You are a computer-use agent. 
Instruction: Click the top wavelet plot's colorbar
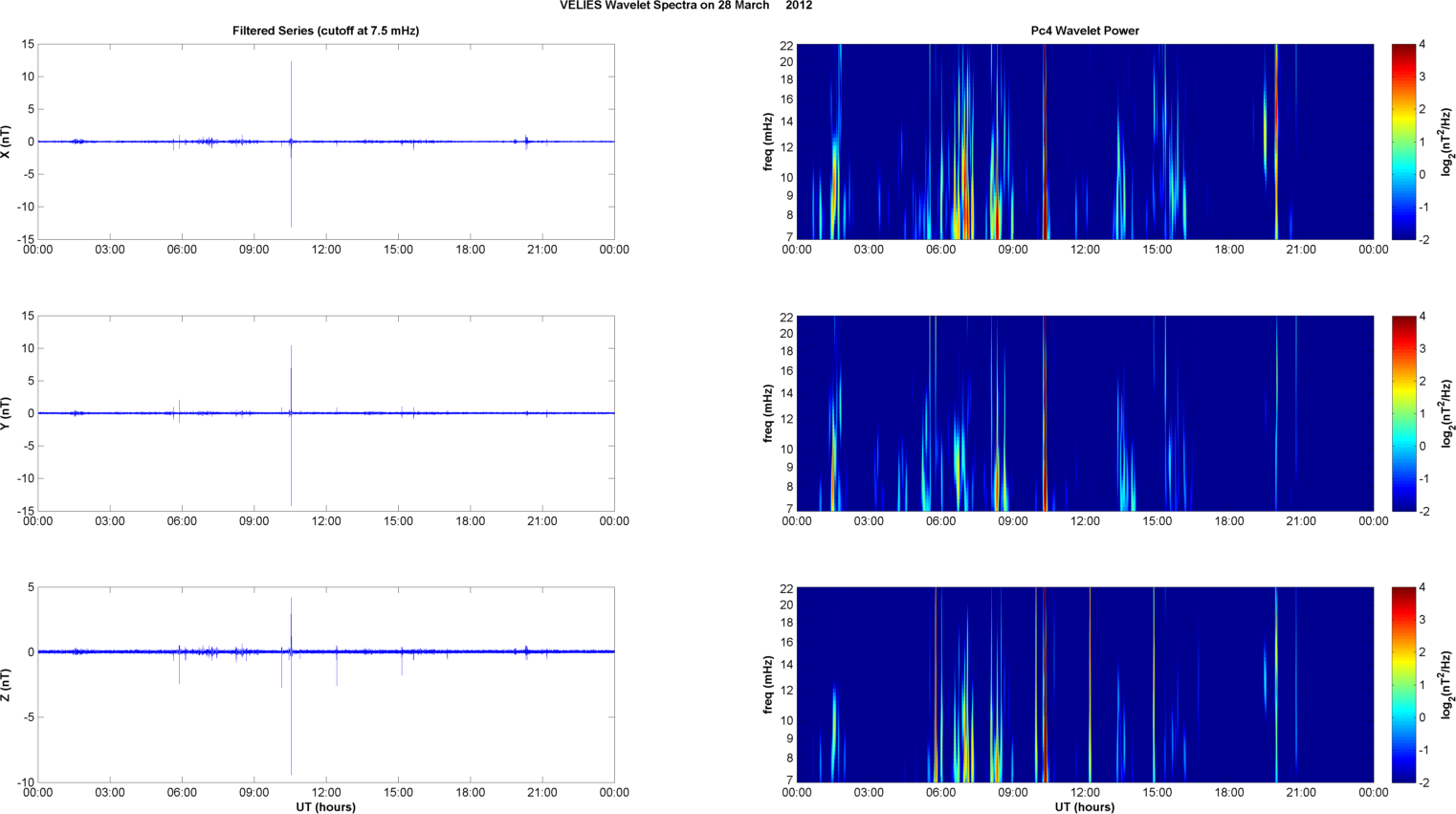click(1402, 142)
